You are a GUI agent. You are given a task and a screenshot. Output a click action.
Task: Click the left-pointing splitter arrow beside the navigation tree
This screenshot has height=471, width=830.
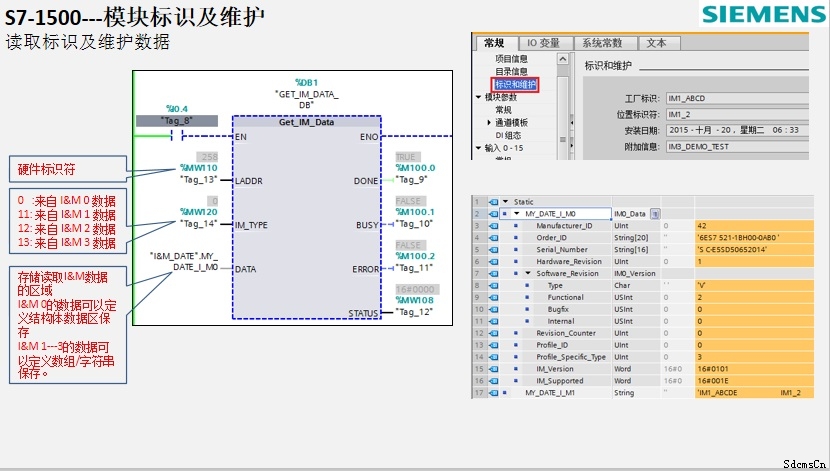pyautogui.click(x=572, y=122)
